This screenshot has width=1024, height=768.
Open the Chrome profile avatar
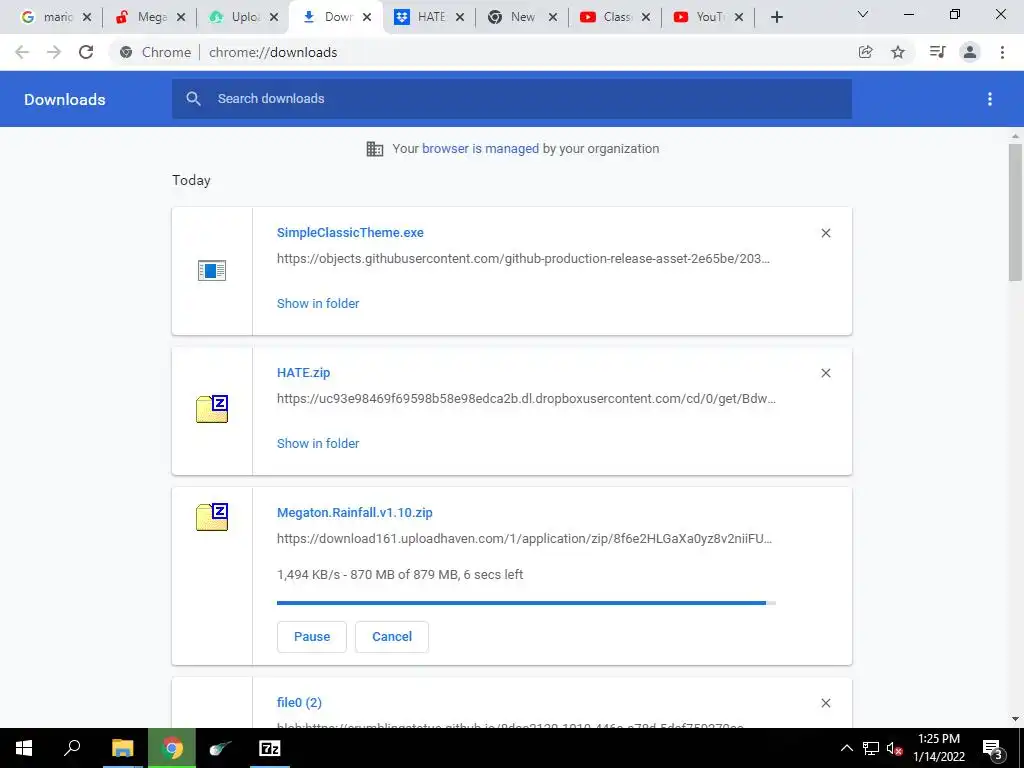(970, 52)
